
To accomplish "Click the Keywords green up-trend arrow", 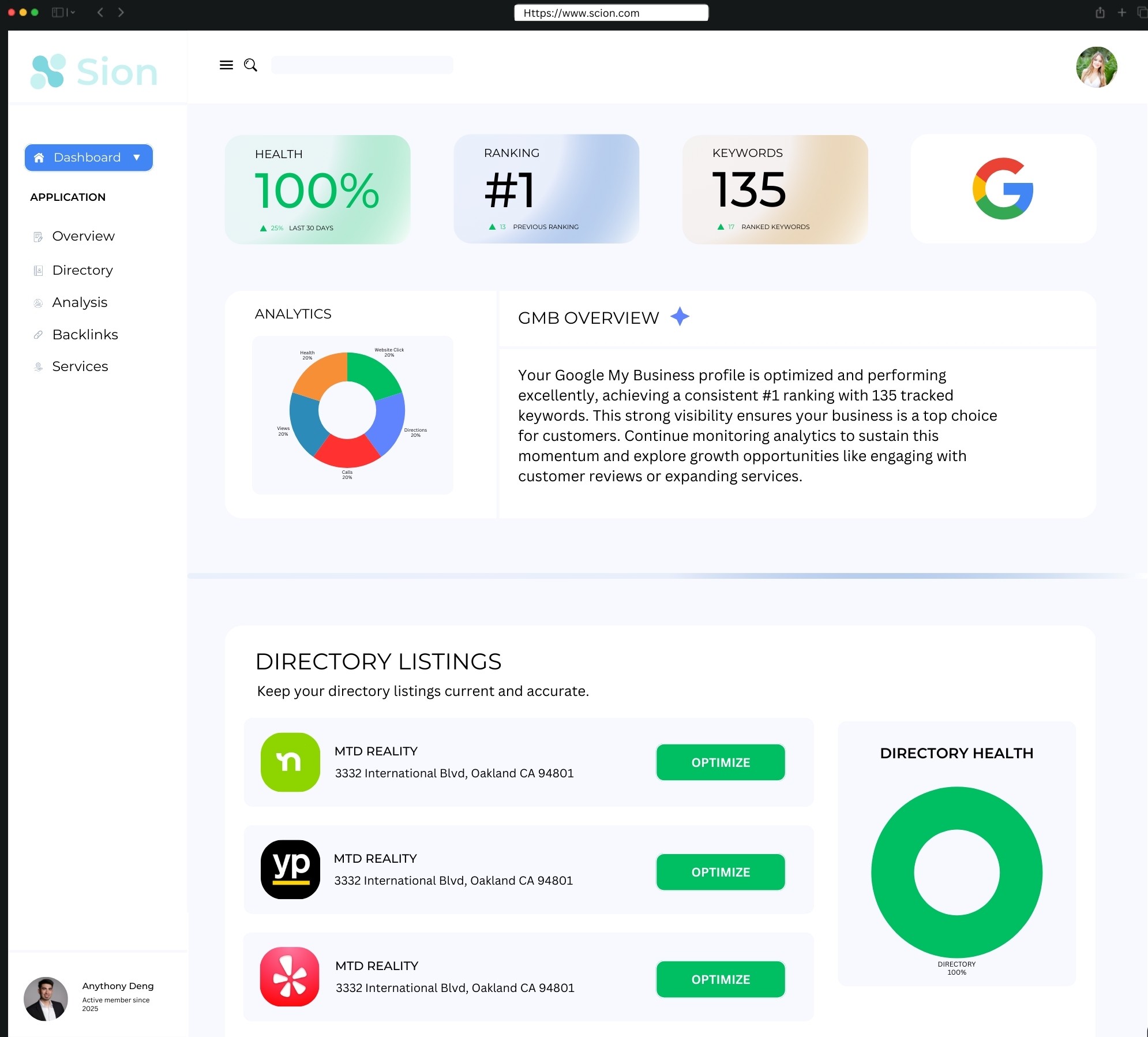I will 721,227.
